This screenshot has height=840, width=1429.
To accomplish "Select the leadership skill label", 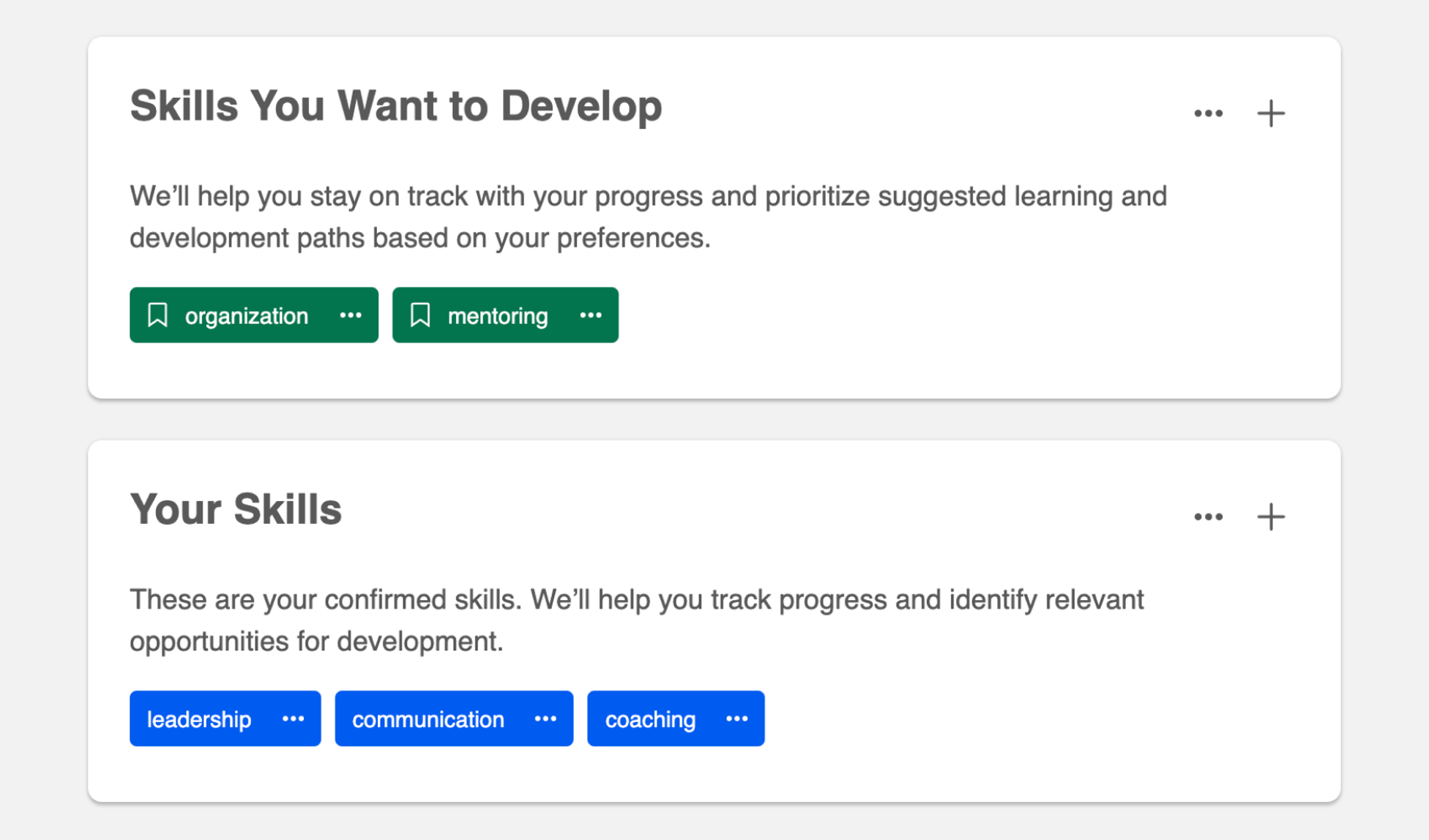I will (198, 719).
